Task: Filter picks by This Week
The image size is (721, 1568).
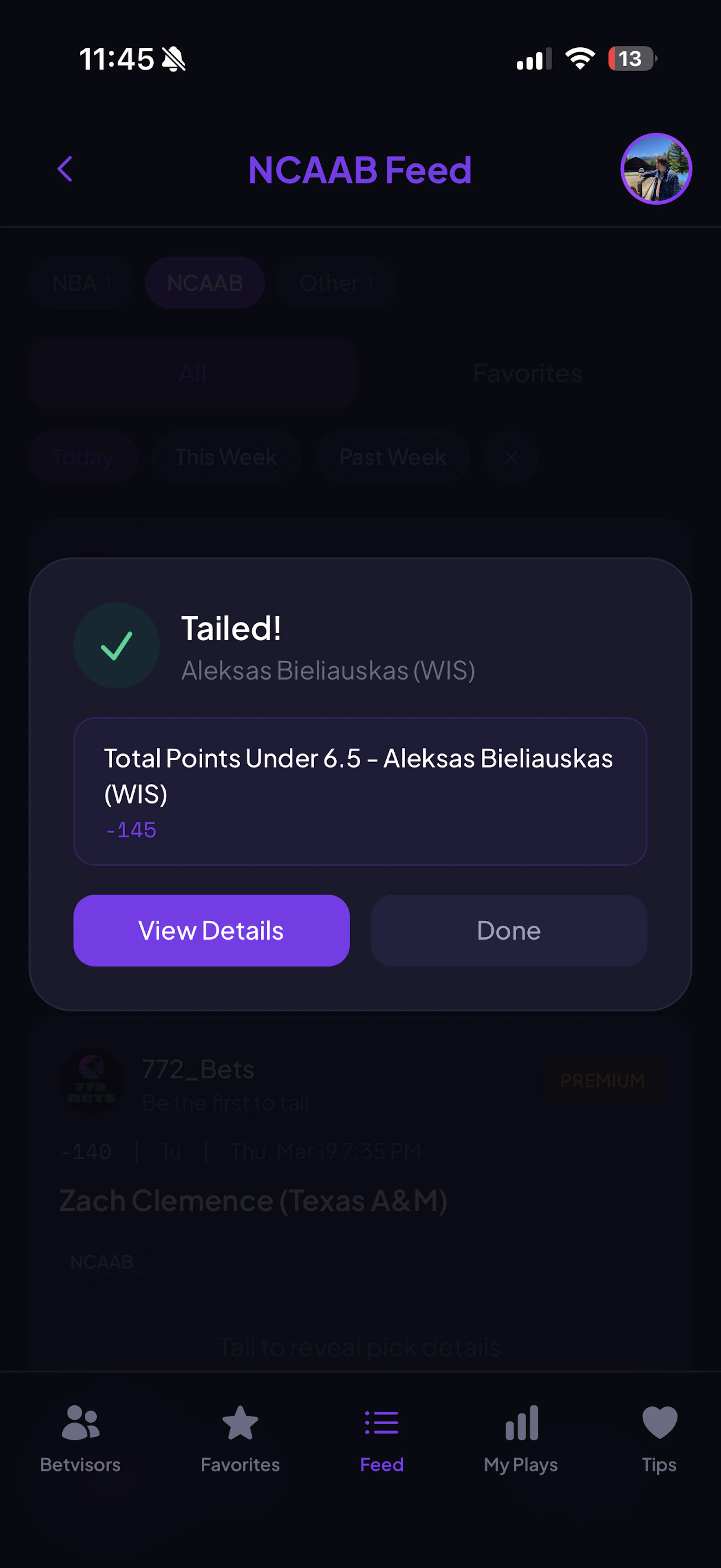Action: [x=226, y=457]
